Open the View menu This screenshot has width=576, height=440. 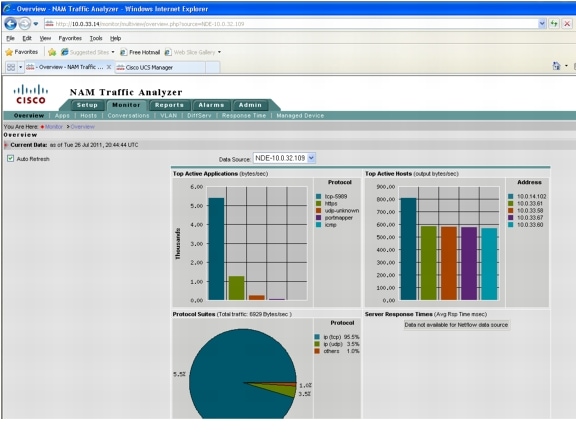coord(45,38)
